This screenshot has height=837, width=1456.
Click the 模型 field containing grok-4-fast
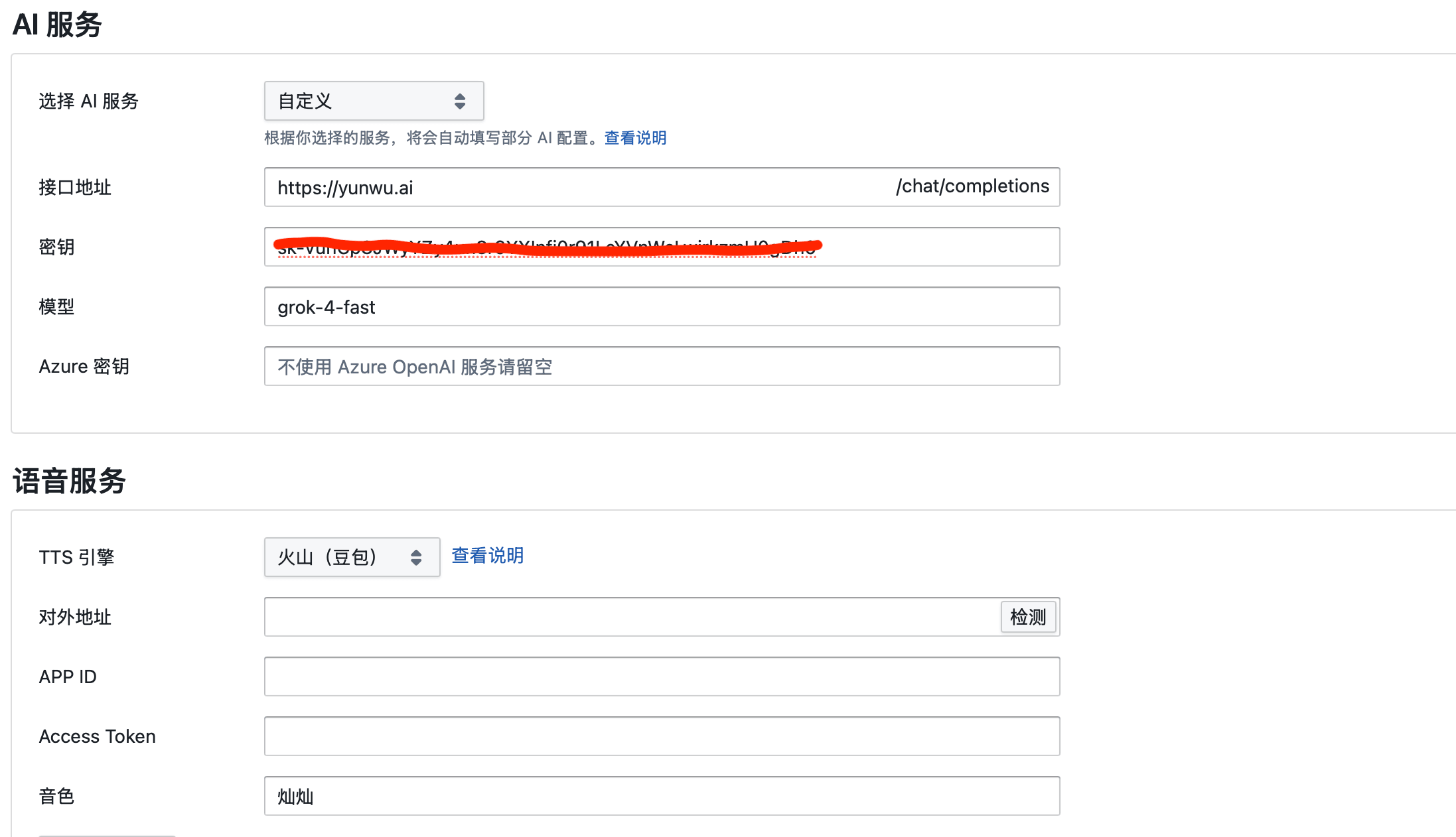[x=662, y=307]
